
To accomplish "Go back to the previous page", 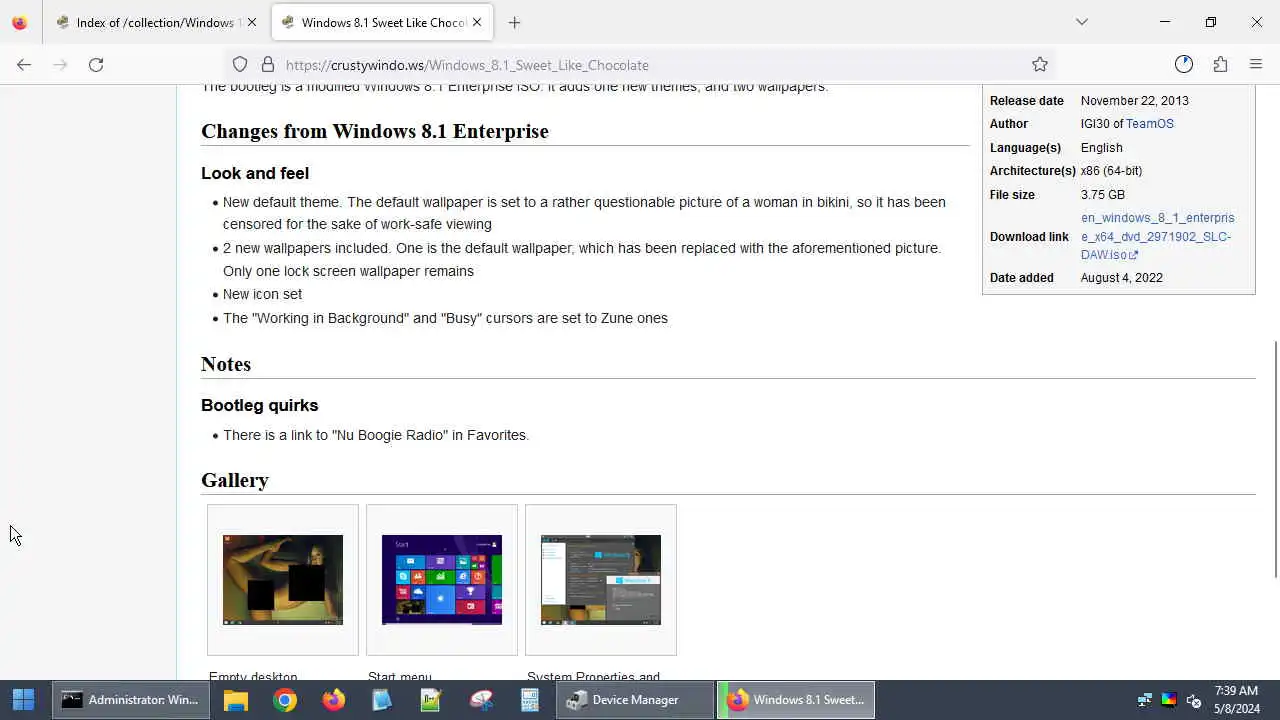I will (24, 65).
